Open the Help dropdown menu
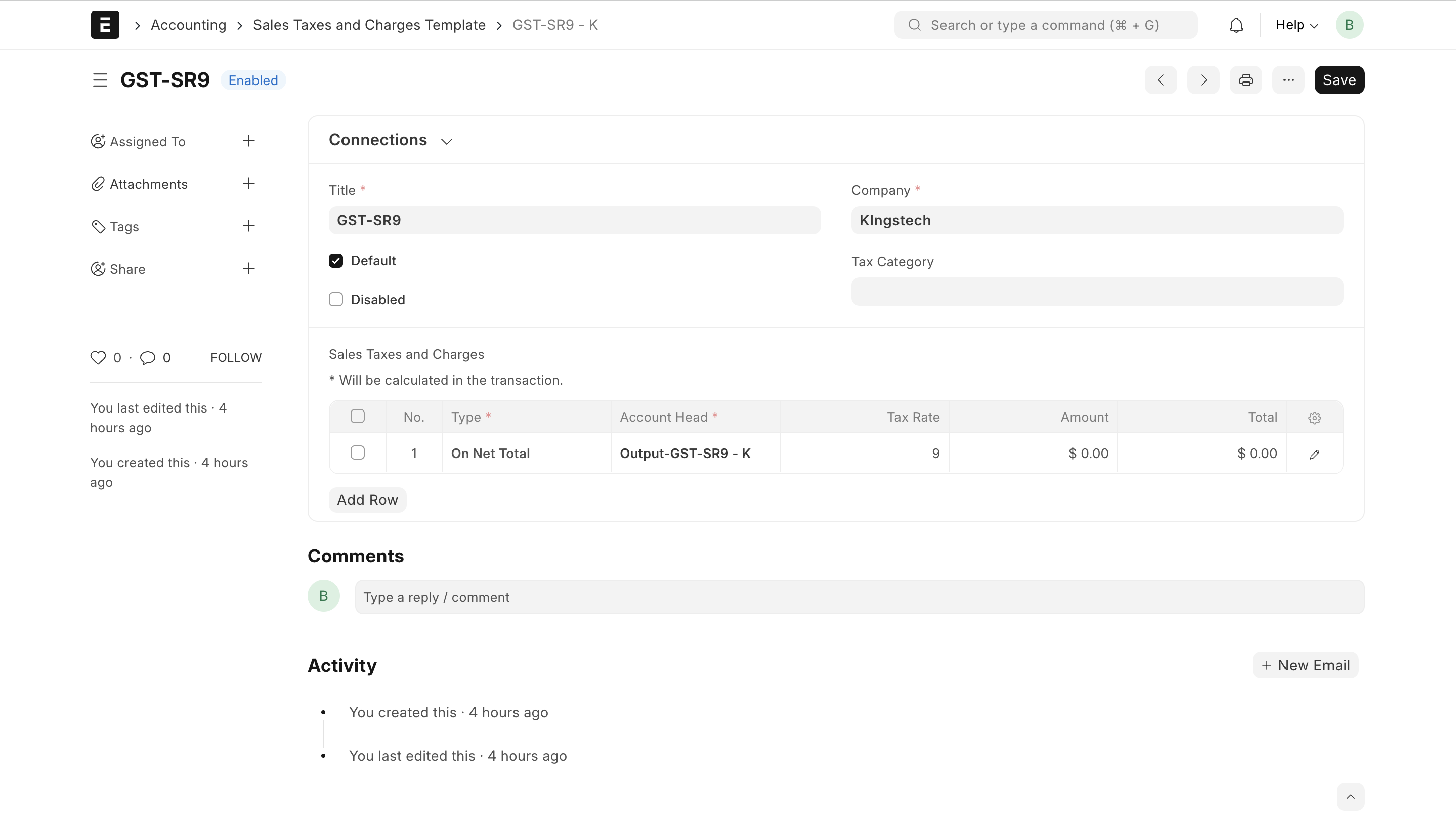Image resolution: width=1456 pixels, height=823 pixels. [1296, 25]
